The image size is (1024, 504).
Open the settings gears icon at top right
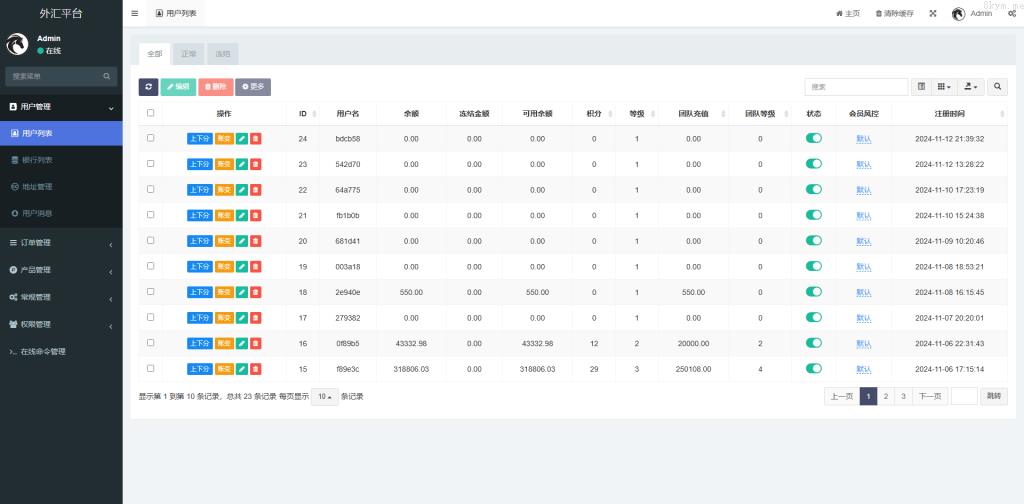[1012, 14]
